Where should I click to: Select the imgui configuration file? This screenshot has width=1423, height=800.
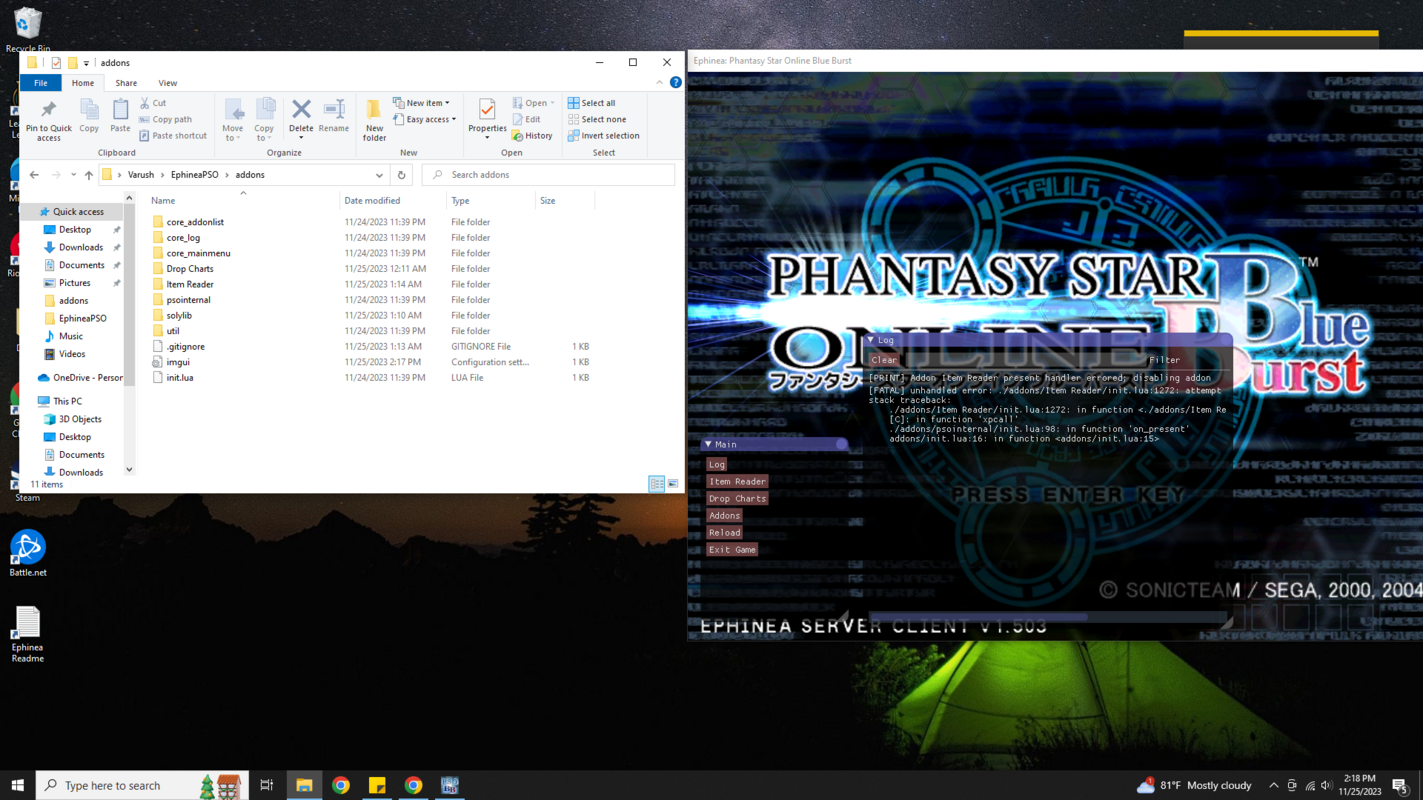(178, 362)
